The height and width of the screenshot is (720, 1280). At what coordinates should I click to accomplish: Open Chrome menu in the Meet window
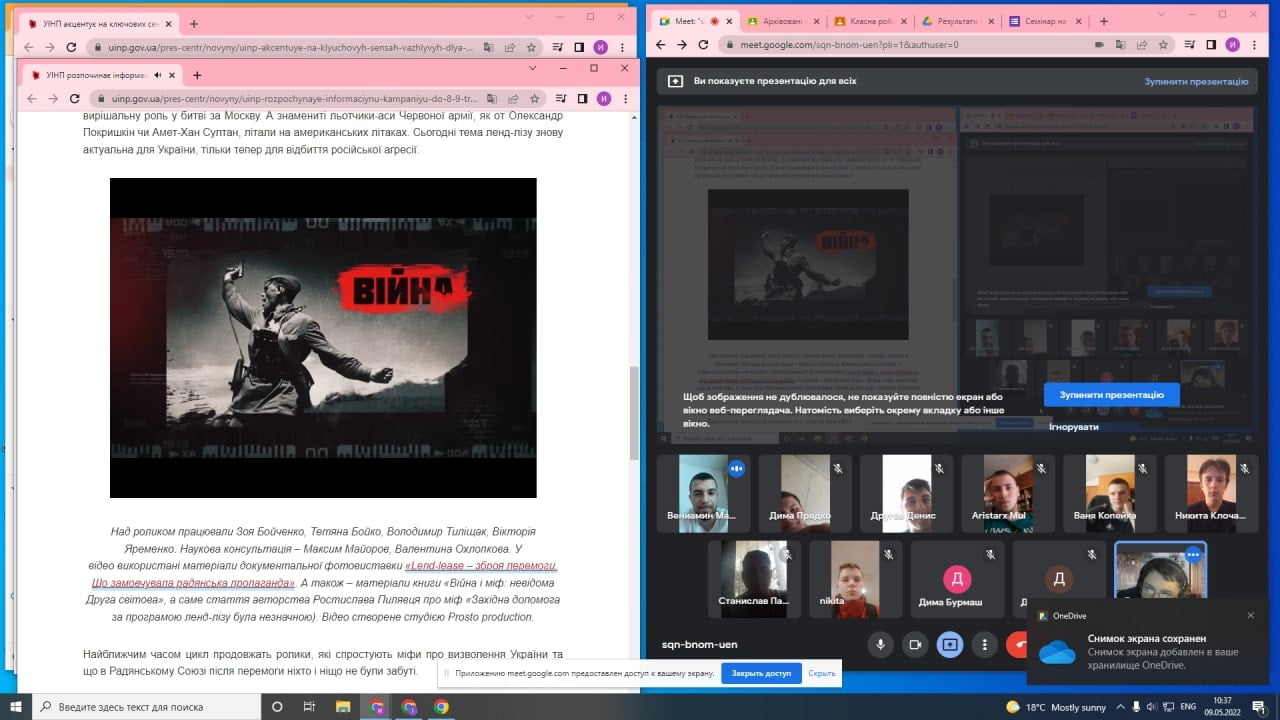pos(1253,45)
